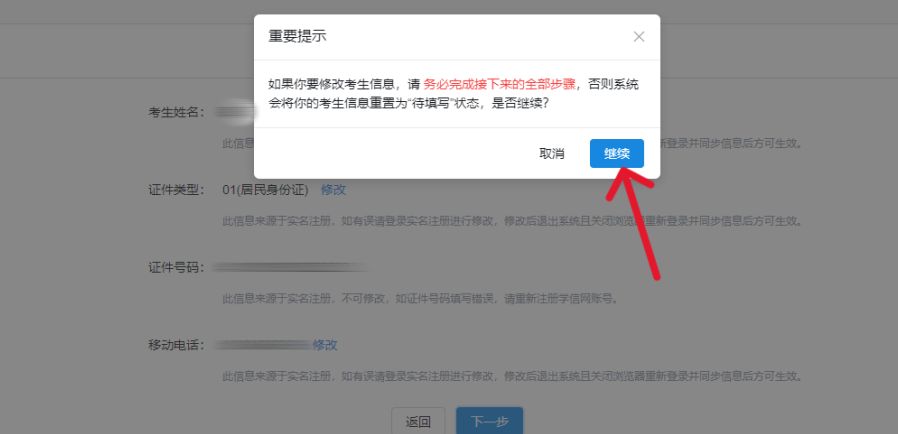Confirm by clicking the blue 继续 button

pos(616,153)
